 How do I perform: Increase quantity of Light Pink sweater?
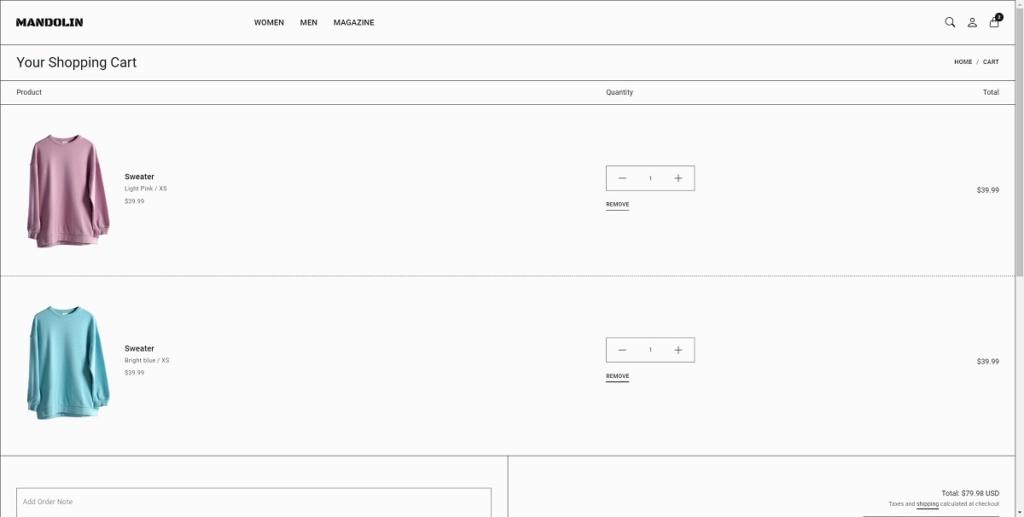pyautogui.click(x=678, y=178)
